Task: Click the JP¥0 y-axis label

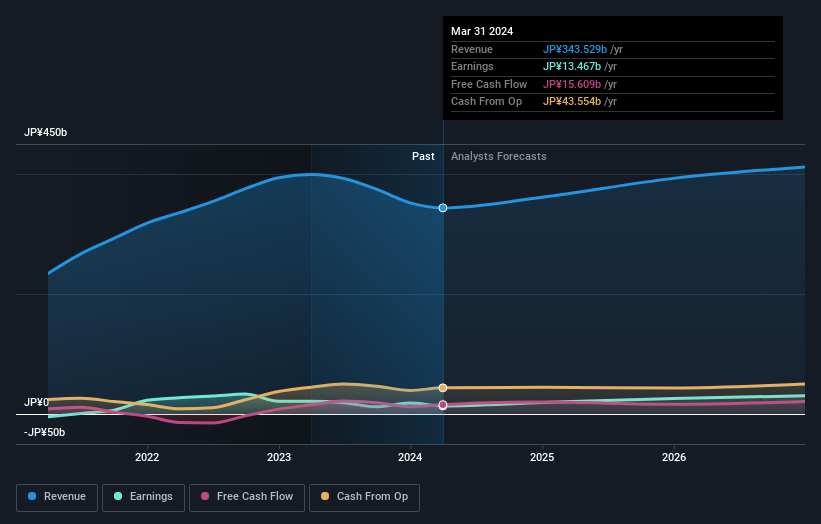Action: pos(36,403)
